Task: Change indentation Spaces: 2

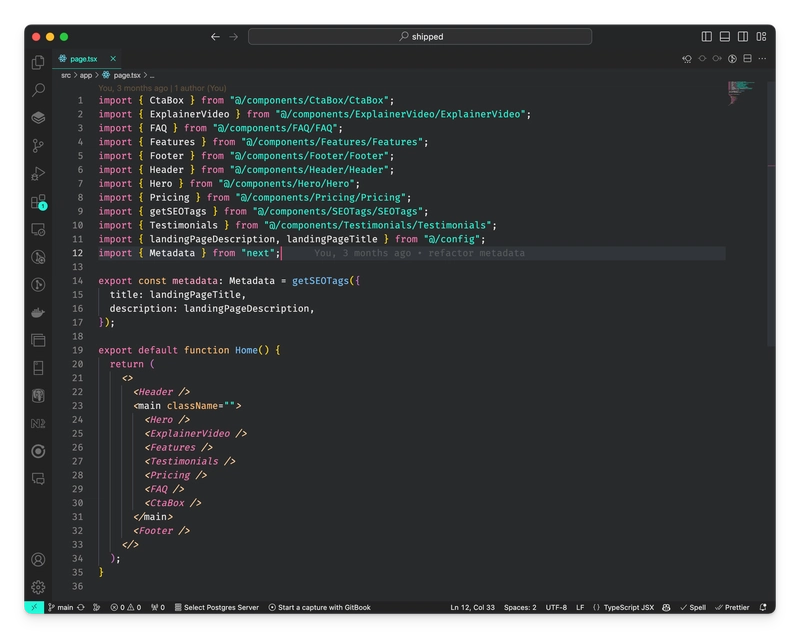Action: pyautogui.click(x=520, y=607)
